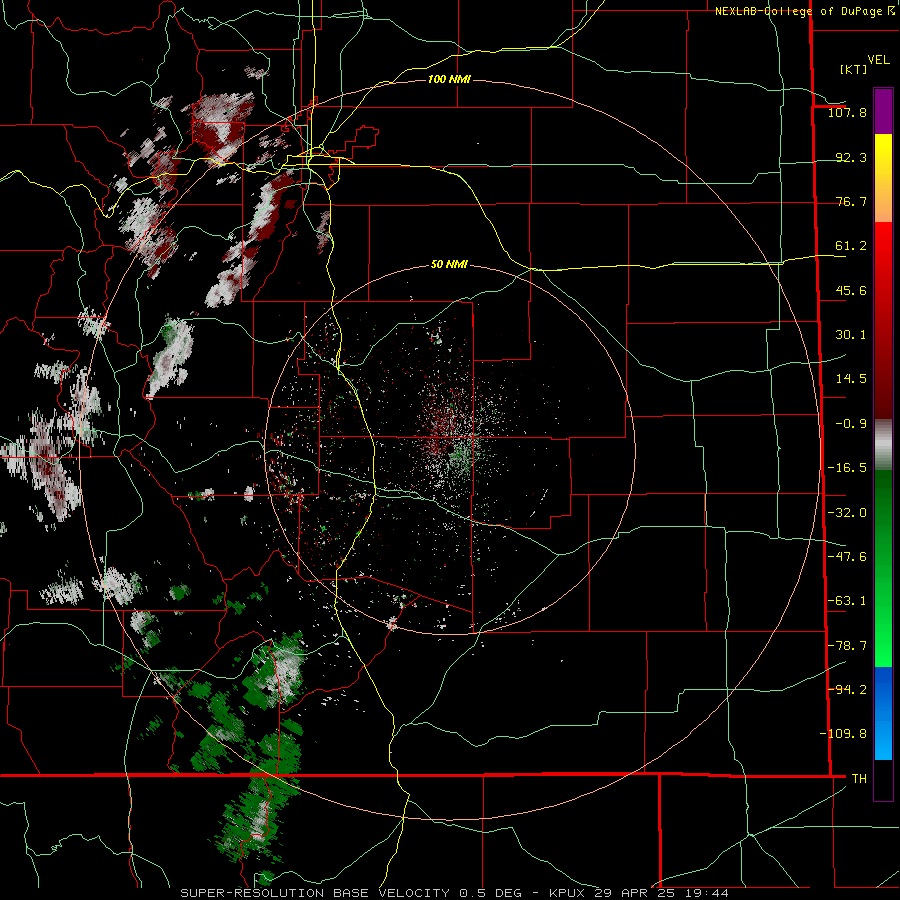Screen dimensions: 900x900
Task: Click the NEXLAB-College of DuPage watermark text
Action: 805,11
